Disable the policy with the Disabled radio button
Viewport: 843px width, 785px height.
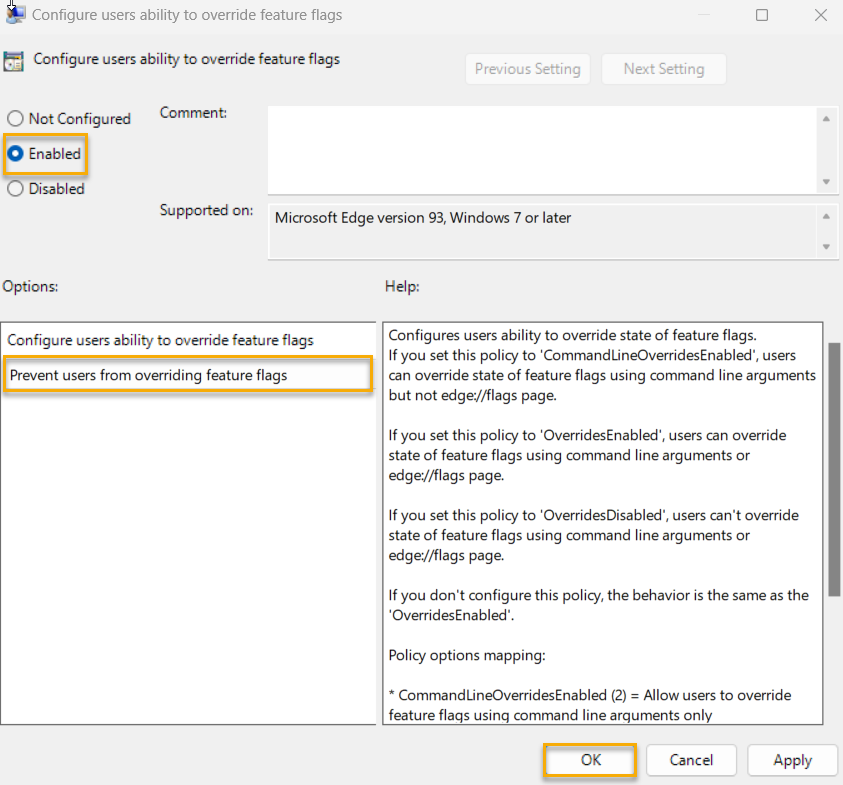[x=15, y=188]
